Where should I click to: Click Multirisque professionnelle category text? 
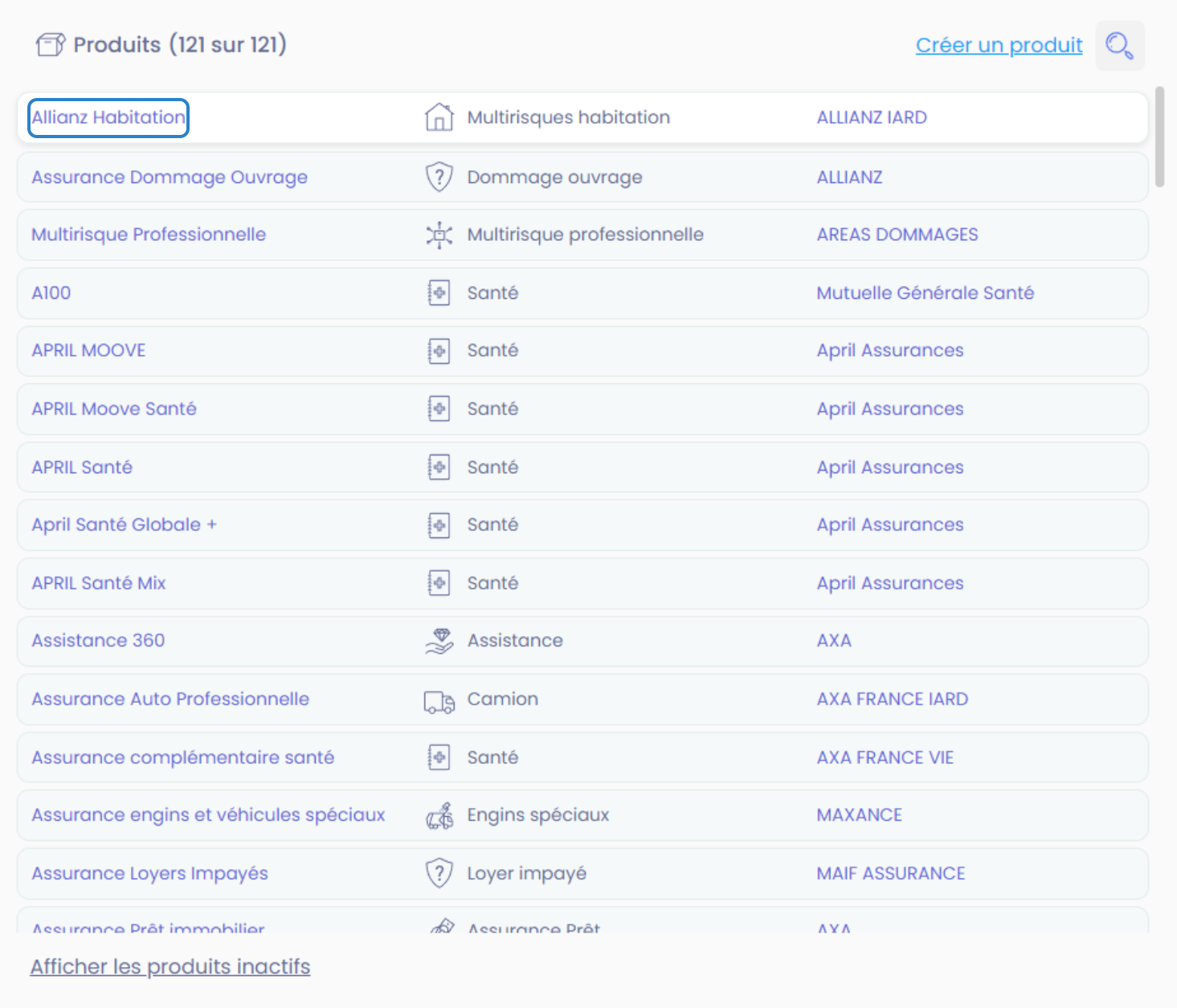coord(586,235)
